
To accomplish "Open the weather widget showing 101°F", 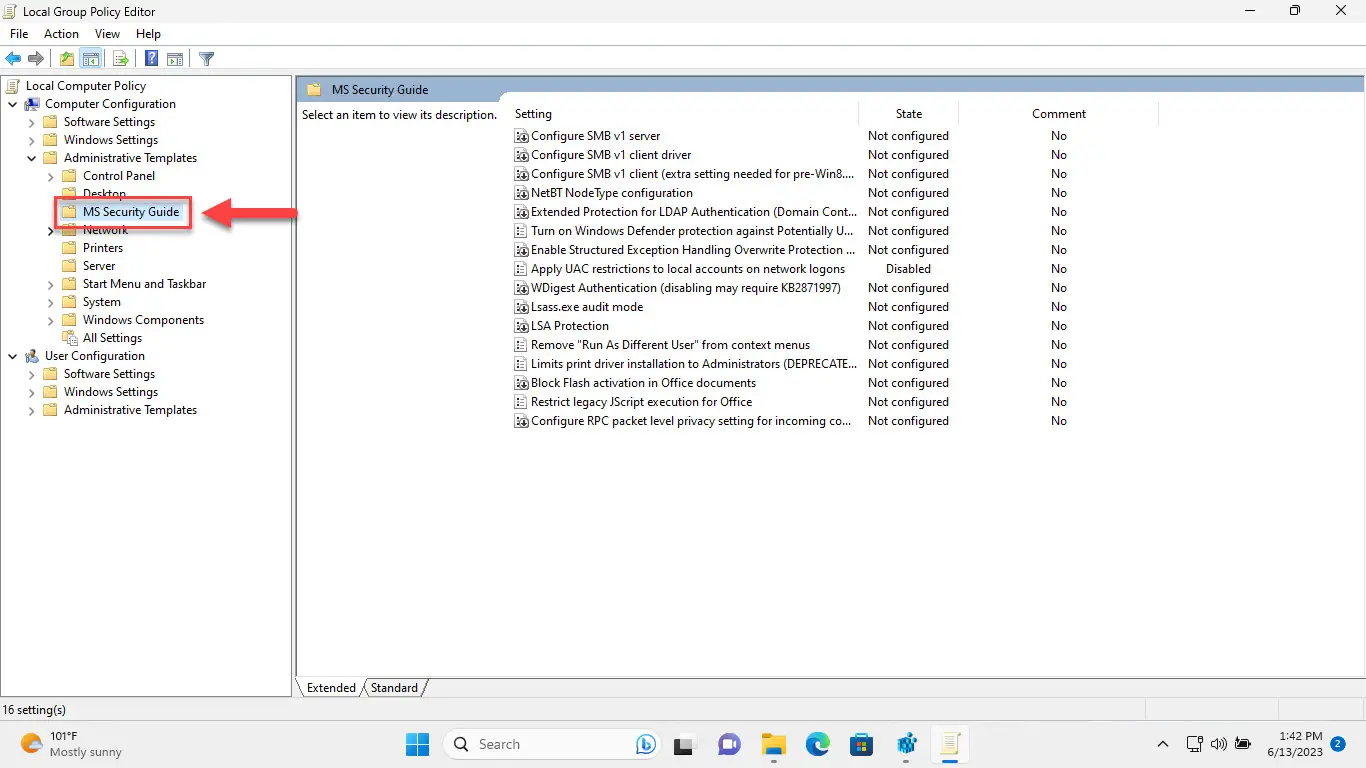I will 72,744.
